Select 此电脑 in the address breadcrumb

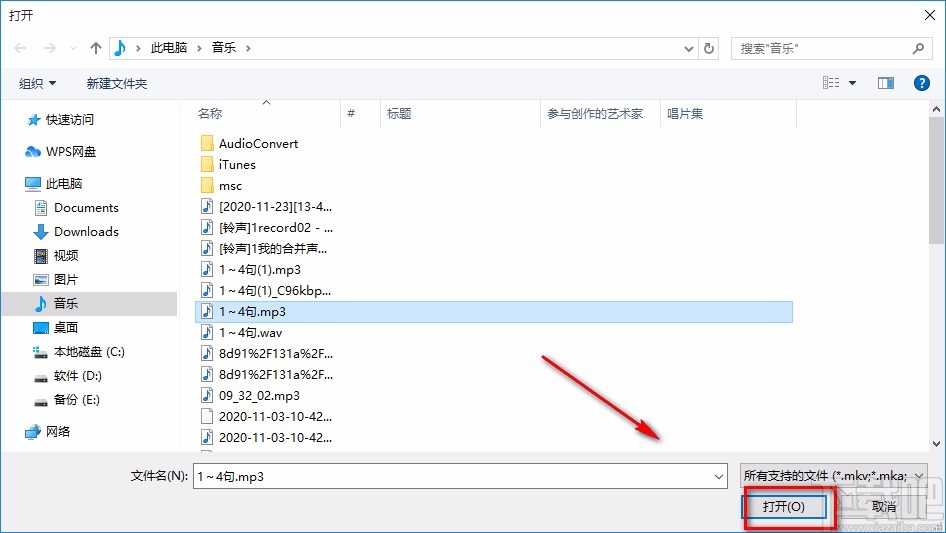(168, 48)
